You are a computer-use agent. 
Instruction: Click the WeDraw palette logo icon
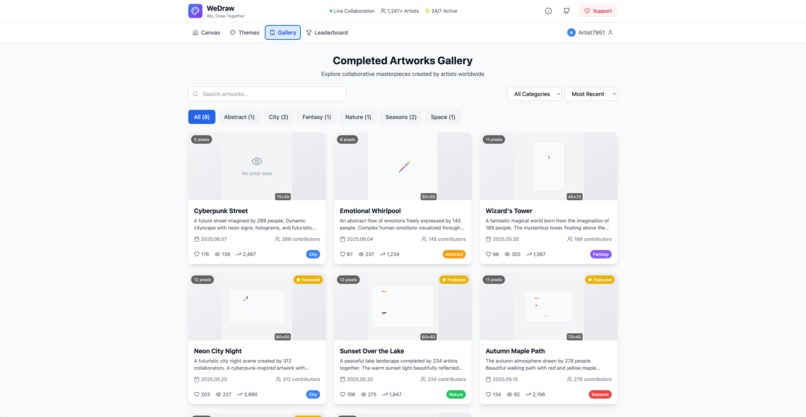pos(195,11)
